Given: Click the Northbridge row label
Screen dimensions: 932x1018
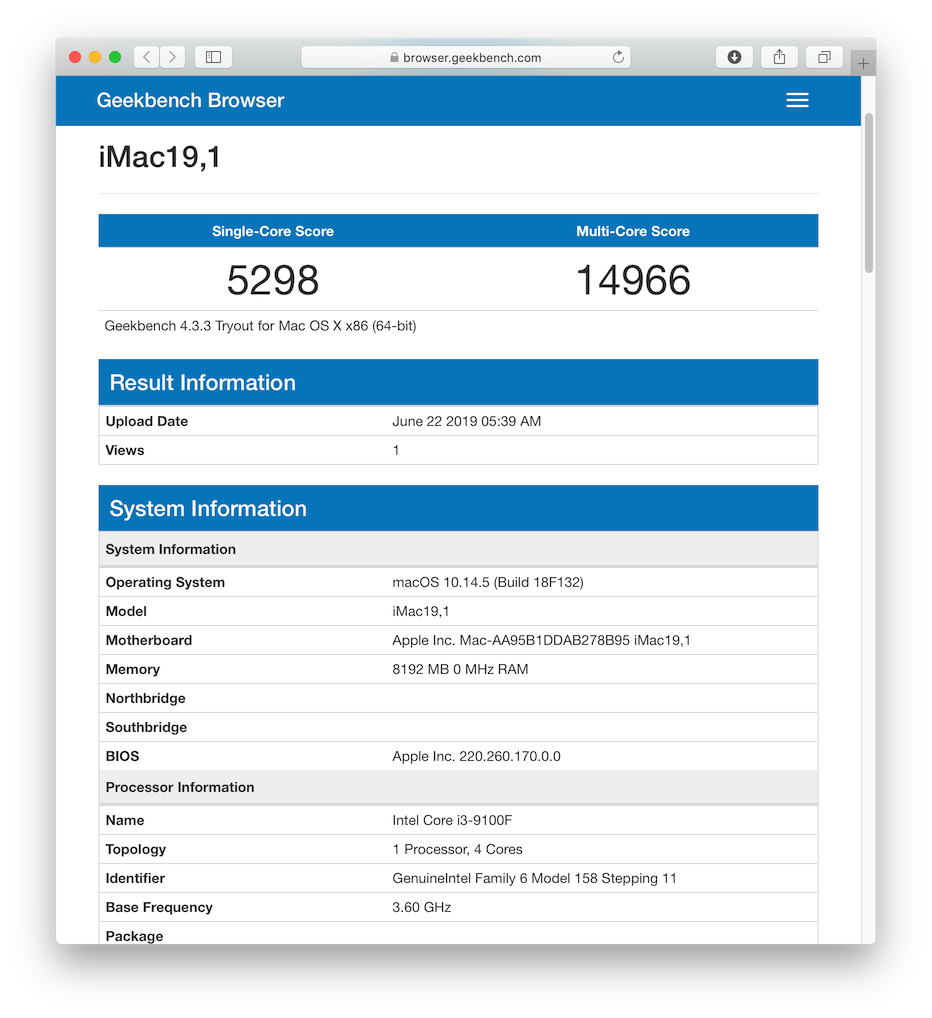Looking at the screenshot, I should (145, 699).
